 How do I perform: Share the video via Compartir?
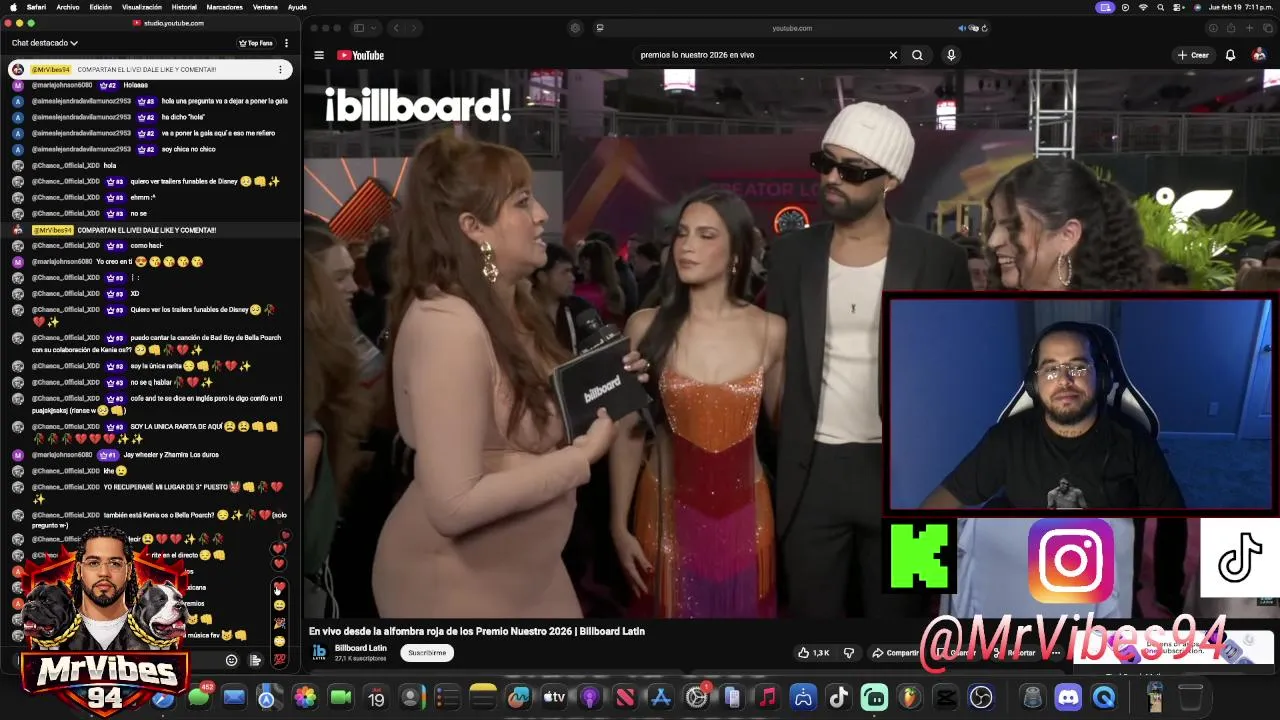coord(895,653)
